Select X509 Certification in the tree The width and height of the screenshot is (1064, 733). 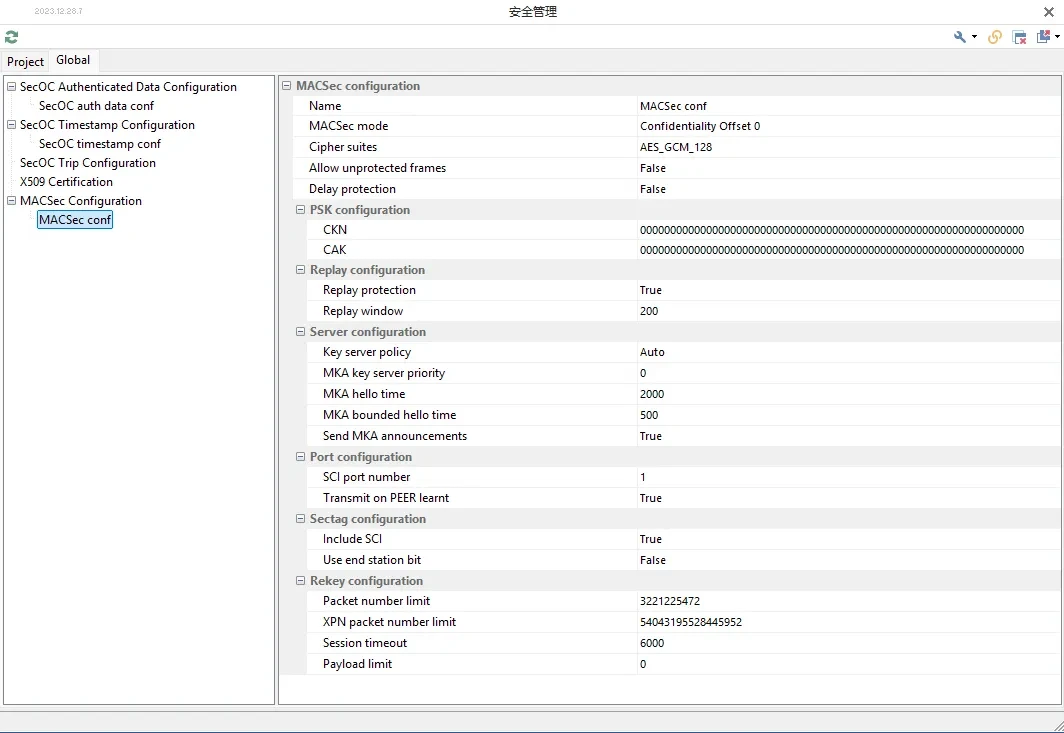point(66,182)
